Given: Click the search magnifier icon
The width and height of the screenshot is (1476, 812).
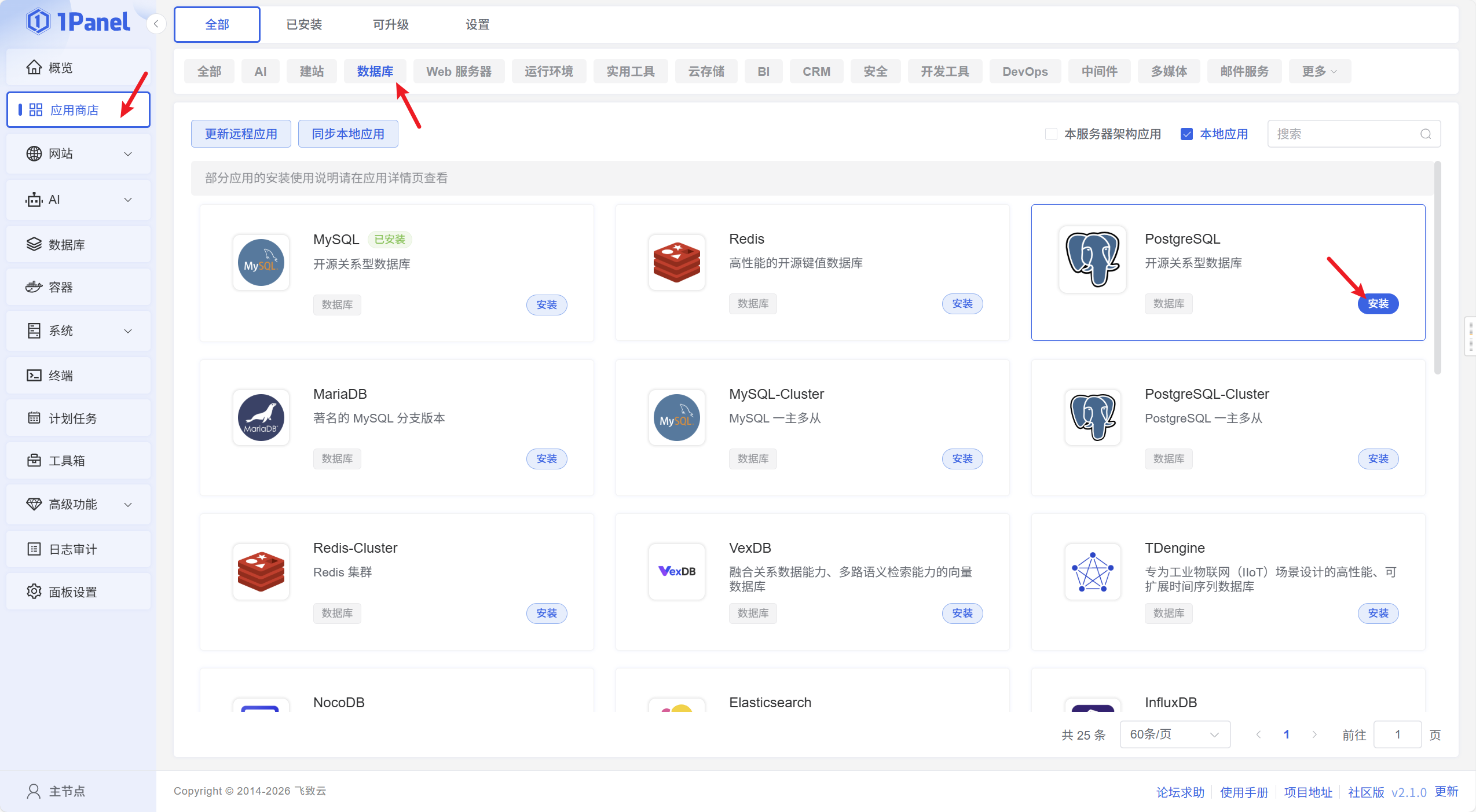Looking at the screenshot, I should tap(1426, 134).
